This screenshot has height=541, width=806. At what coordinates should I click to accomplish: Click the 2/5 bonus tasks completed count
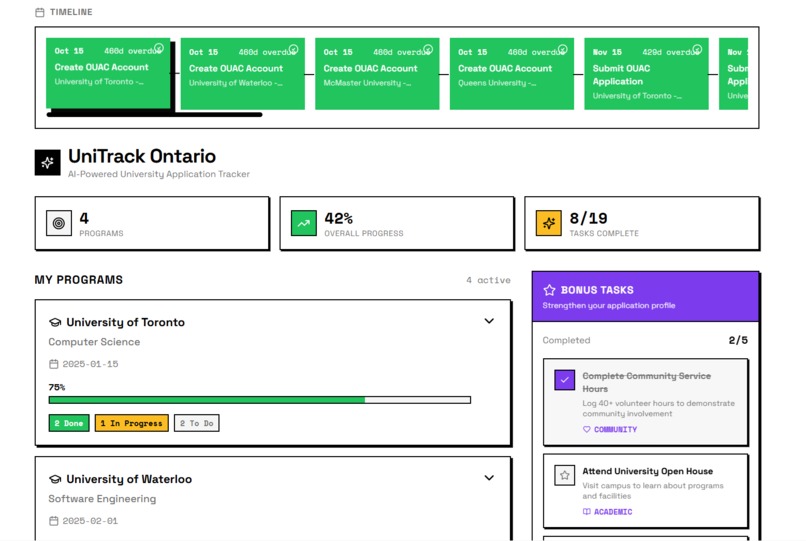click(738, 340)
